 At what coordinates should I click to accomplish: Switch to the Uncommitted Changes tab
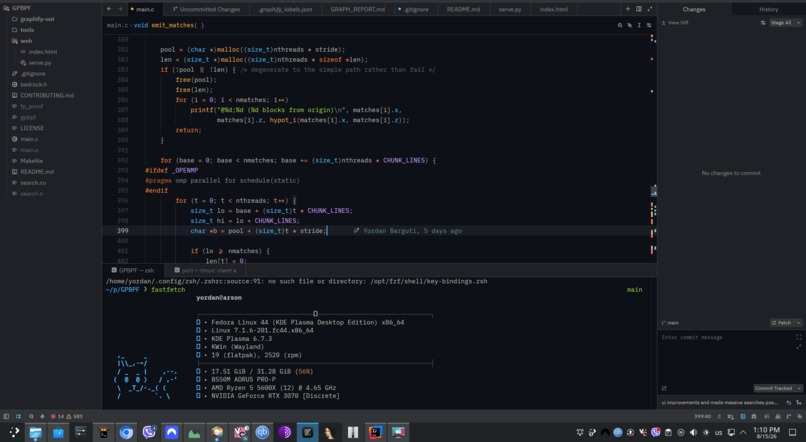(x=206, y=9)
